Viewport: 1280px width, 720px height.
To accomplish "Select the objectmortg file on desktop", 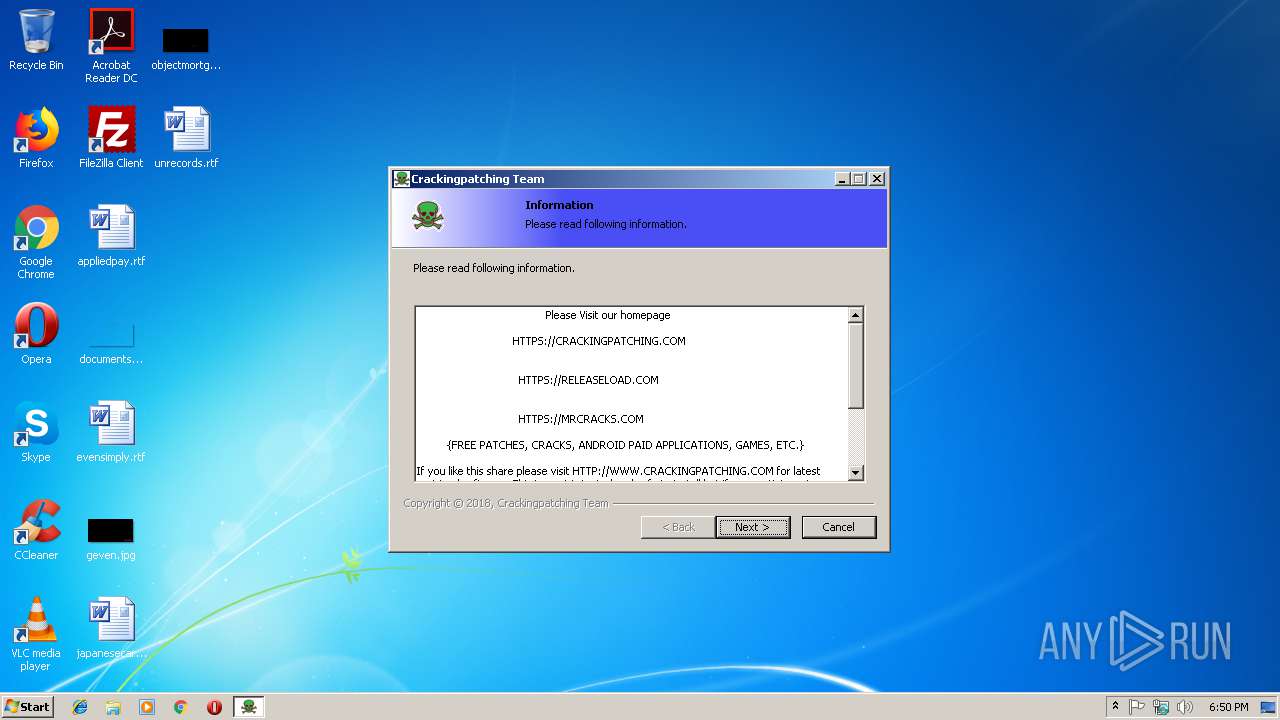I will [186, 48].
